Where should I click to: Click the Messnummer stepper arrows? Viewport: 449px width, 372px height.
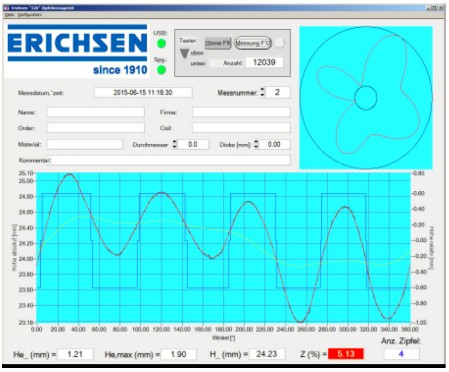coord(263,92)
